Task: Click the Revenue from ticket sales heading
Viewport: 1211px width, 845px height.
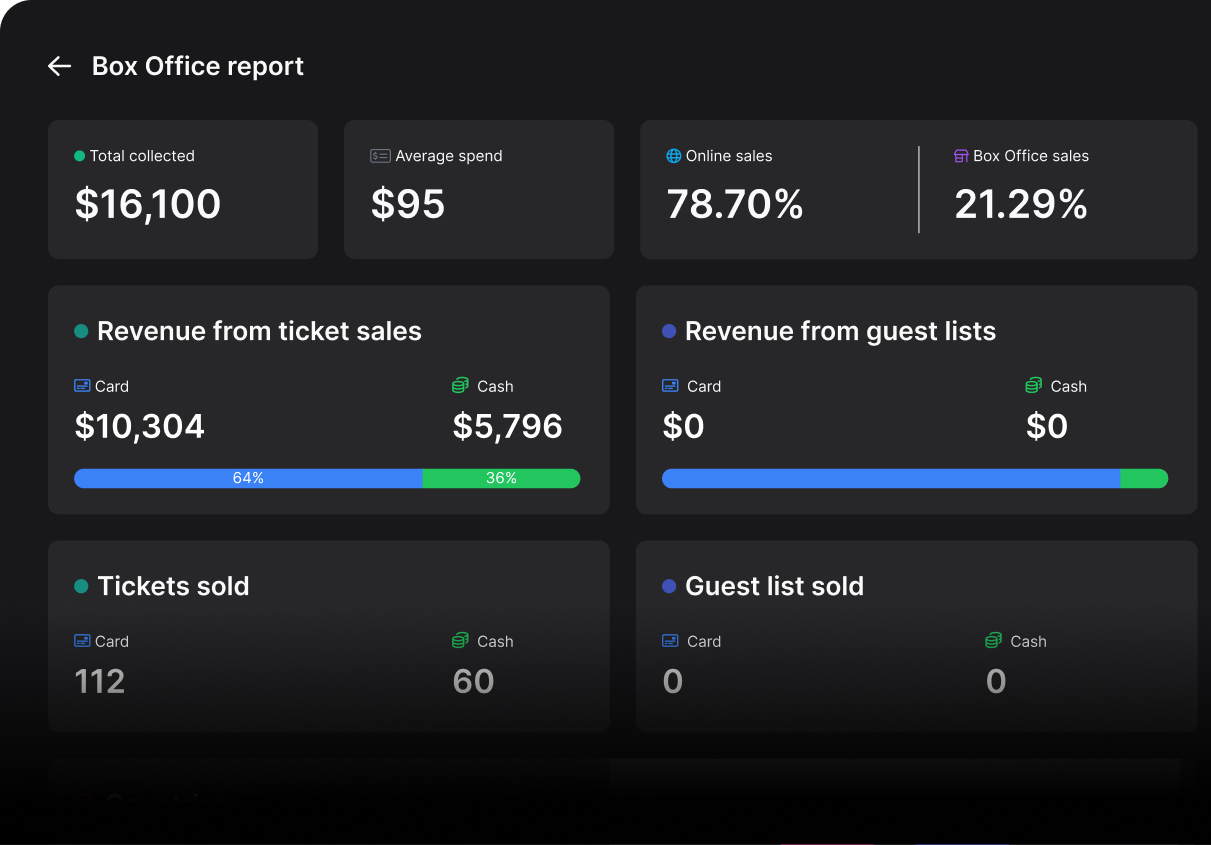Action: tap(259, 331)
